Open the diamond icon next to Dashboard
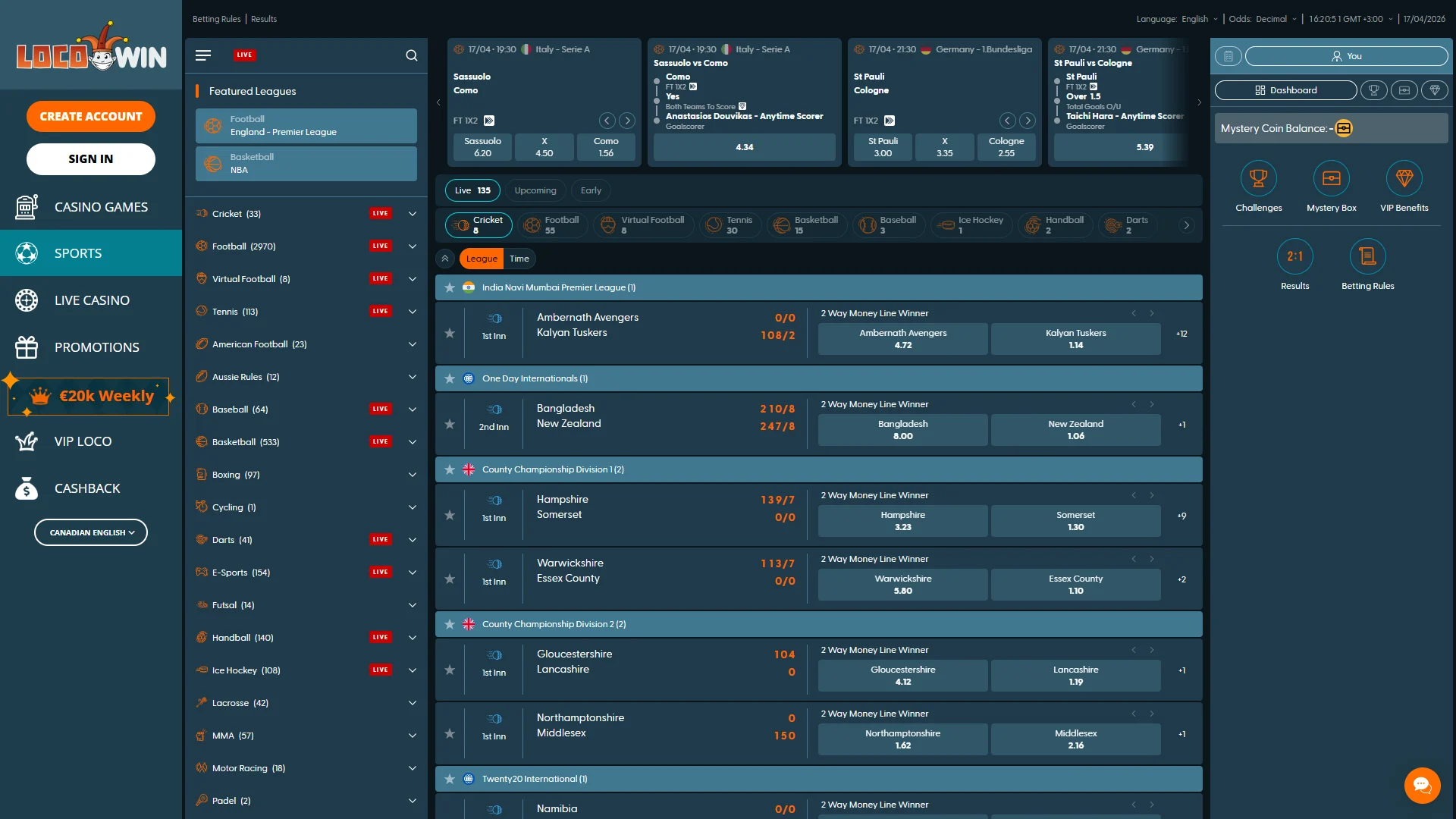1456x819 pixels. click(1435, 90)
